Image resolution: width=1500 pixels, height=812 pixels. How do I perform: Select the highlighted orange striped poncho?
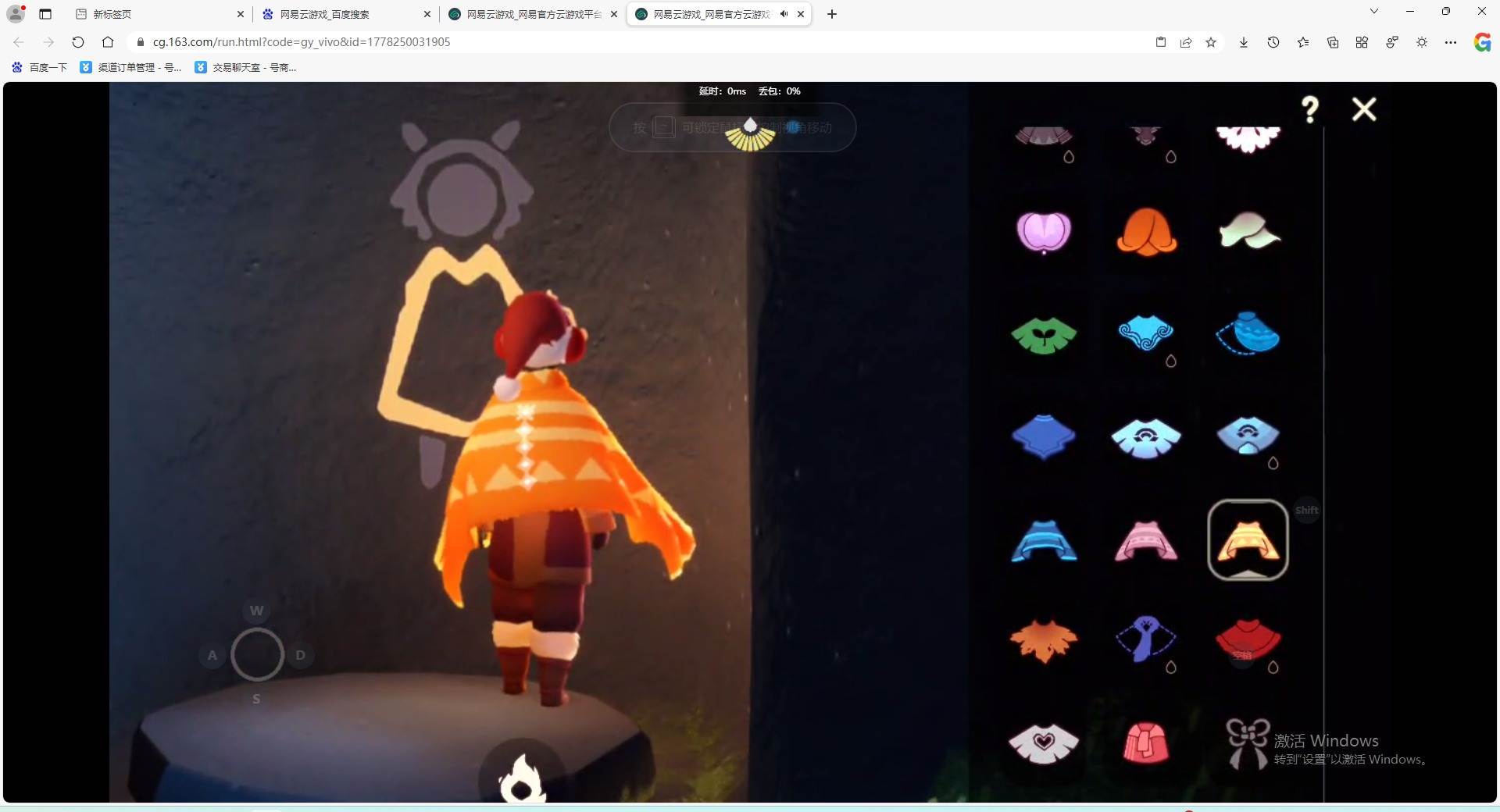[1248, 540]
